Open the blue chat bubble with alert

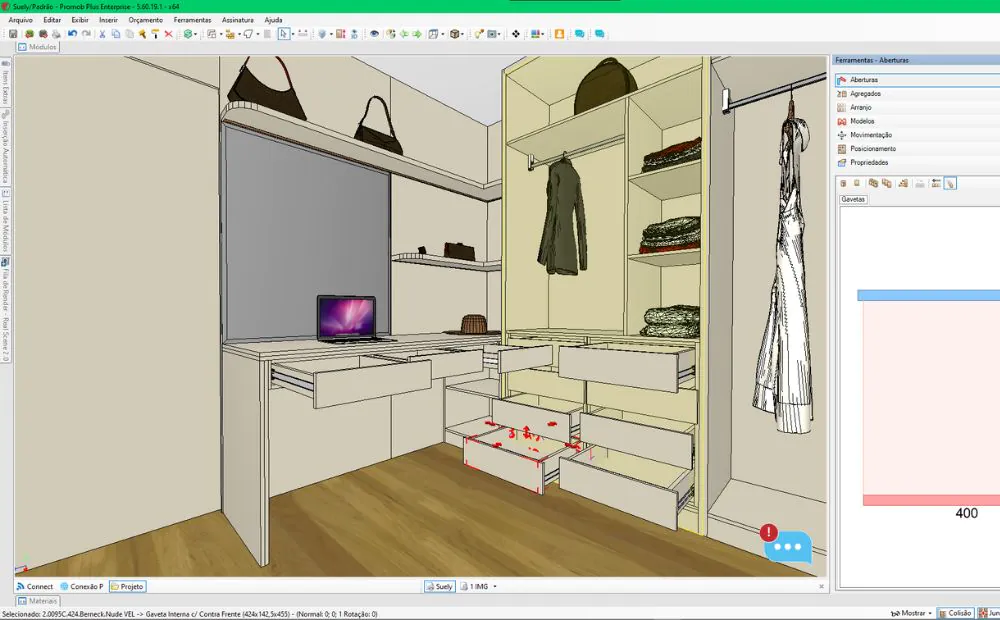coord(789,545)
